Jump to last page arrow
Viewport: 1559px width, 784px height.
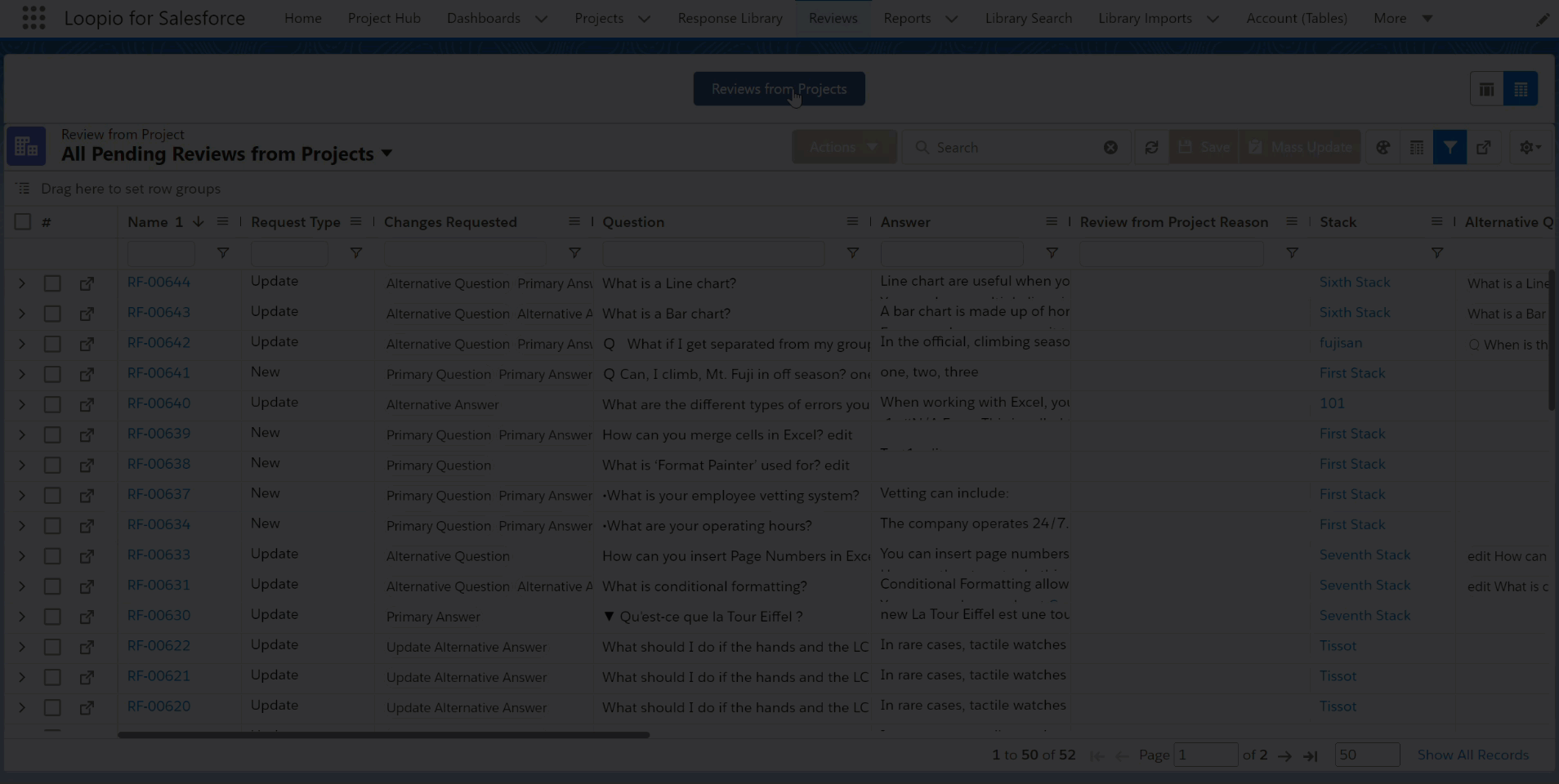tap(1311, 756)
